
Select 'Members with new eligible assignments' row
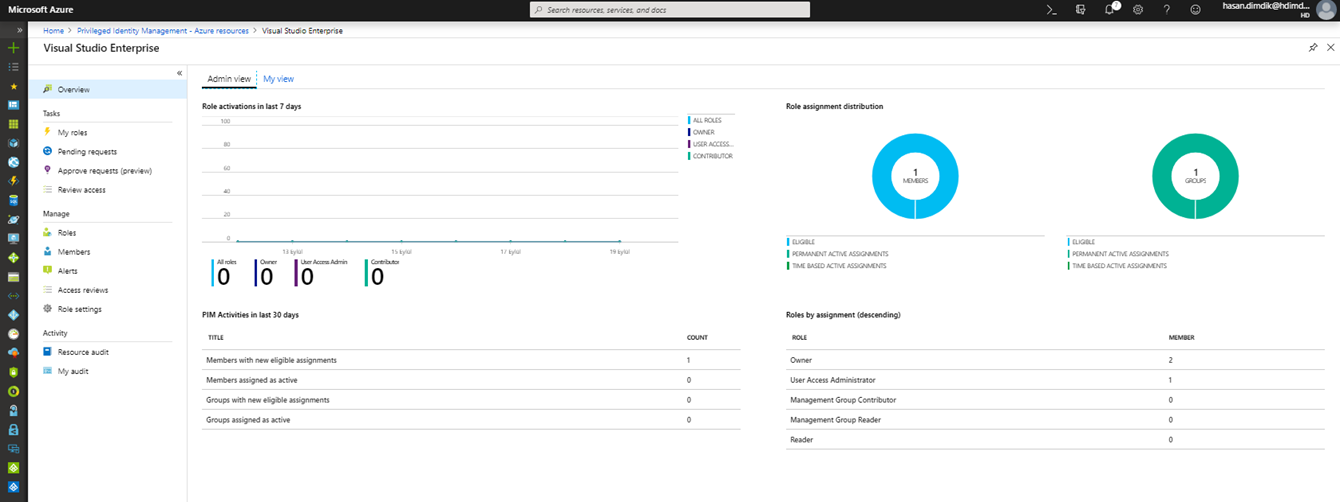click(472, 359)
